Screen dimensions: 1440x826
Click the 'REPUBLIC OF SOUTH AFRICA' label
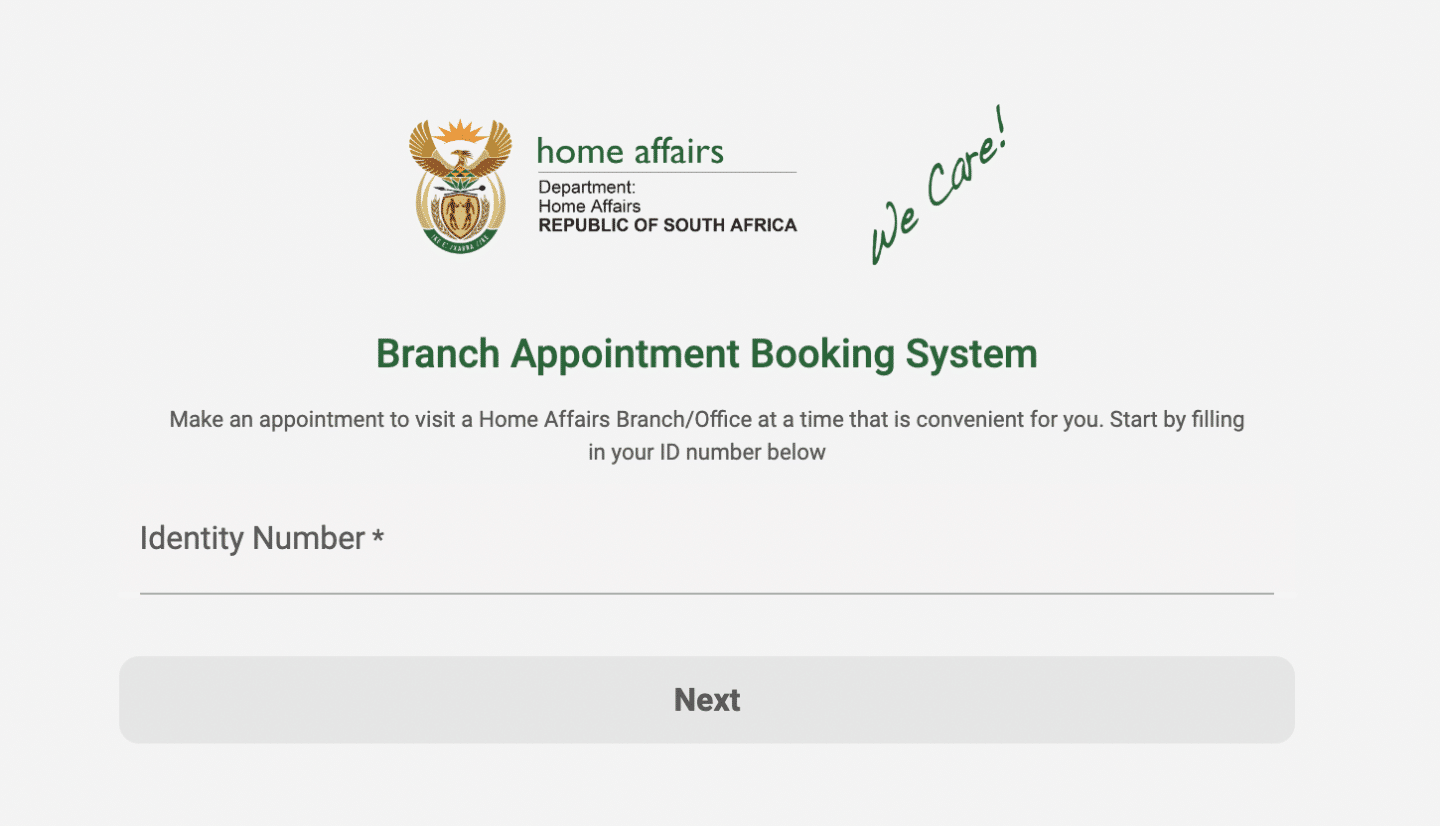coord(666,225)
